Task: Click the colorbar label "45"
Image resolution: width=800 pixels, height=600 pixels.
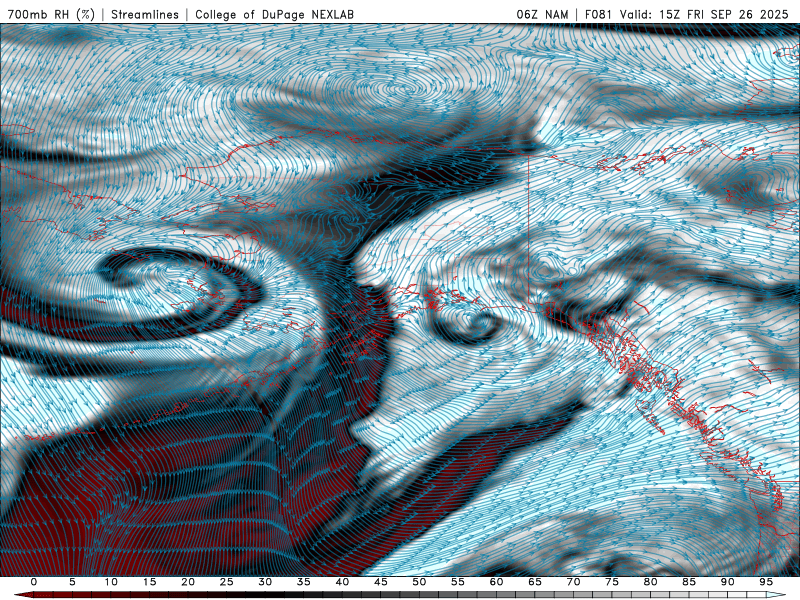Action: pos(381,582)
